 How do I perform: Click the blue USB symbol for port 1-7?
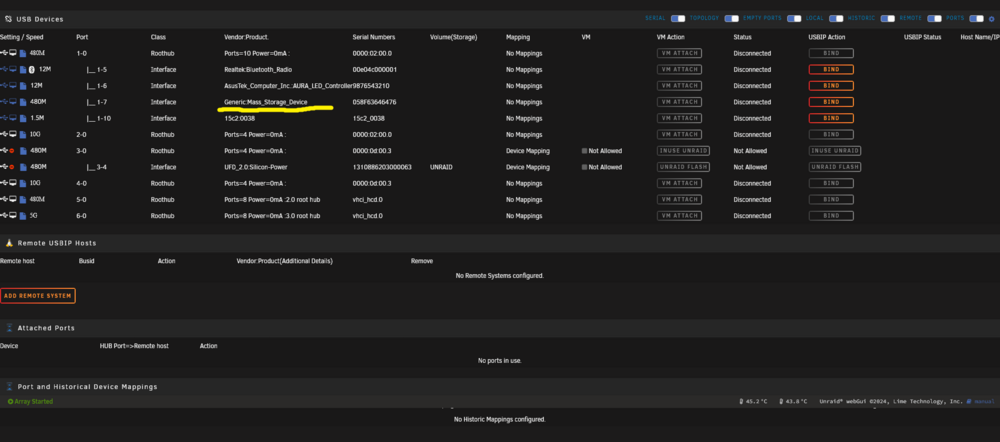click(4, 101)
